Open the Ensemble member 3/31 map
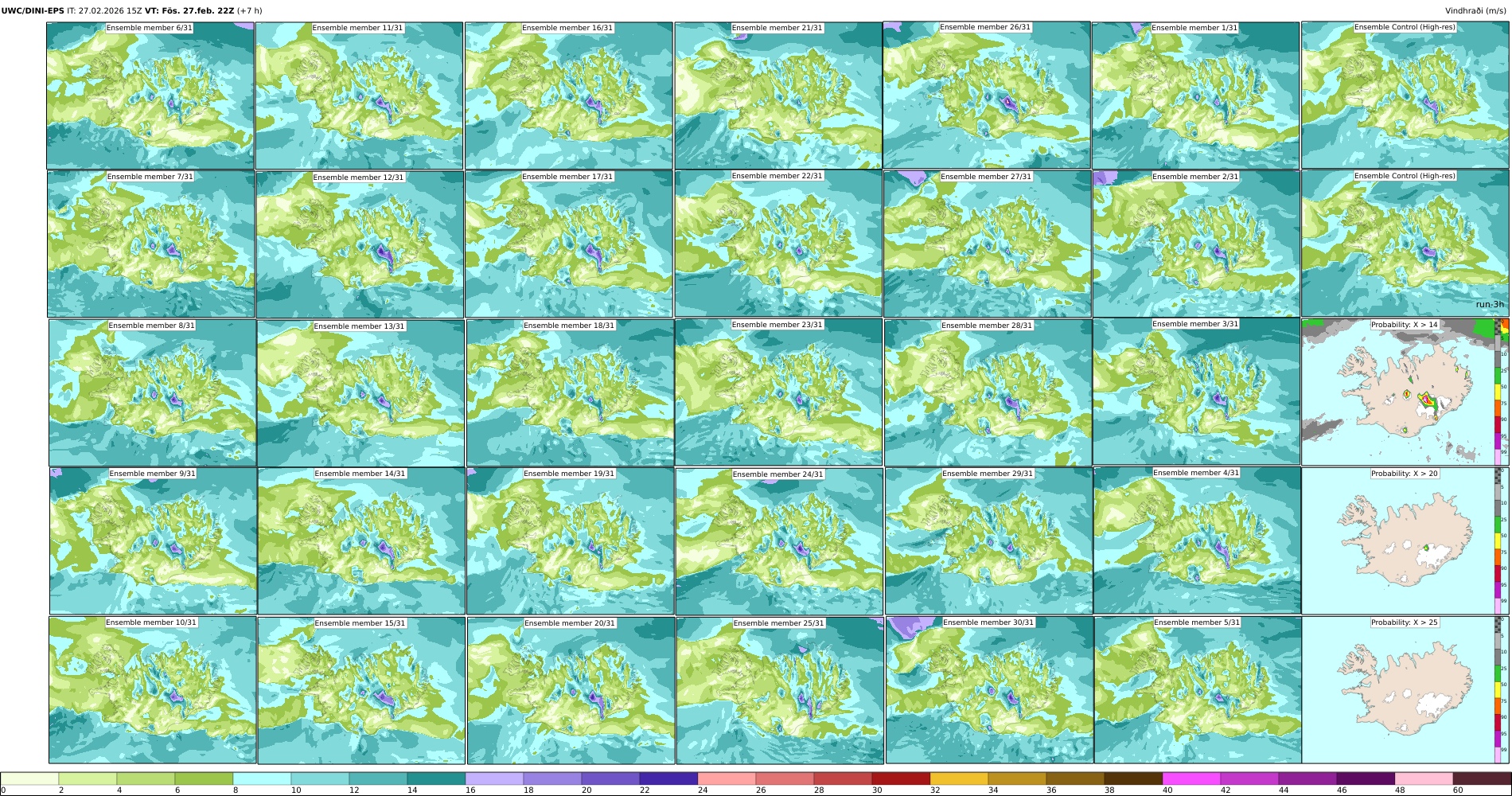 coord(1197,392)
